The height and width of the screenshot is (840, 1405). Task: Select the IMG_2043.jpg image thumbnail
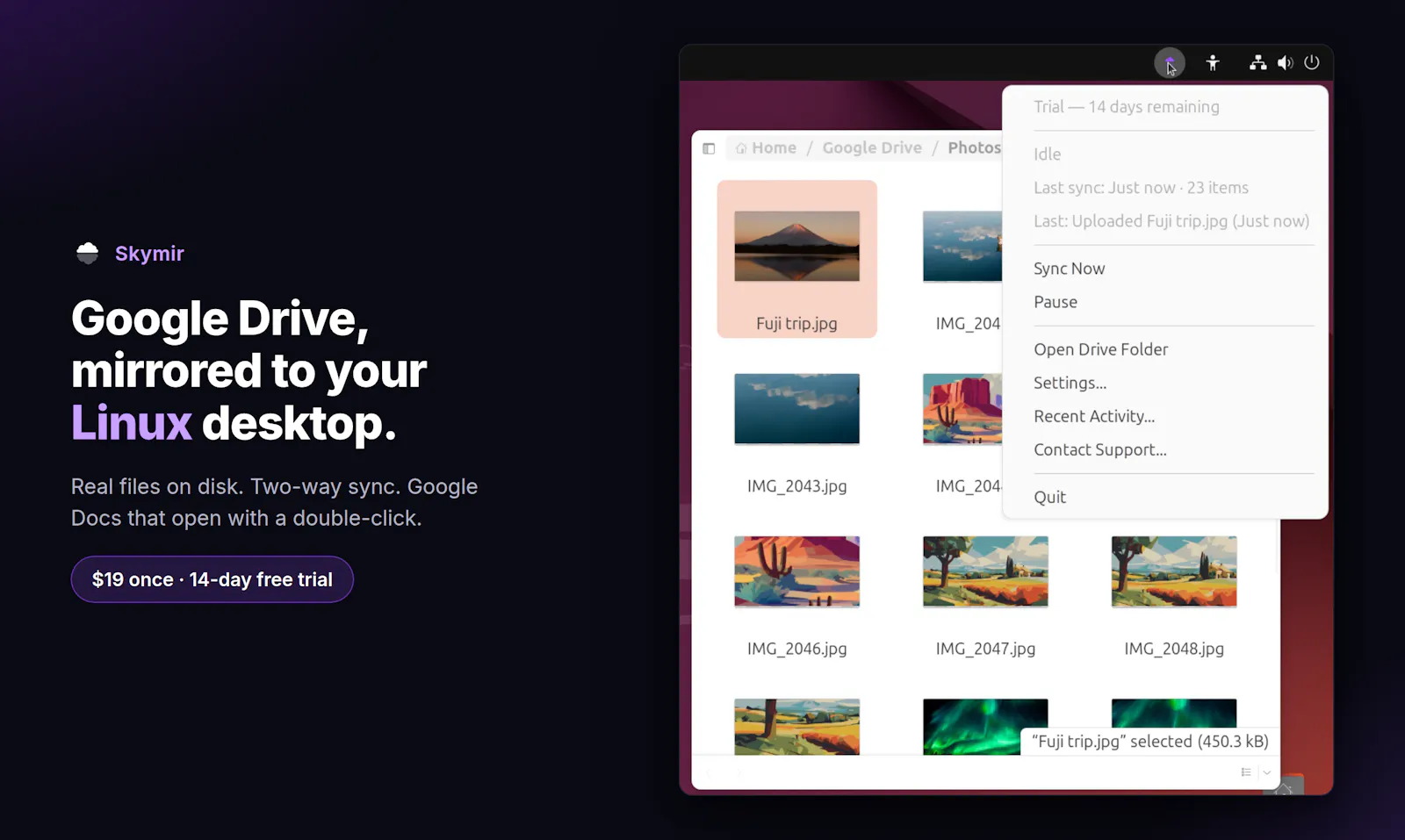tap(797, 409)
